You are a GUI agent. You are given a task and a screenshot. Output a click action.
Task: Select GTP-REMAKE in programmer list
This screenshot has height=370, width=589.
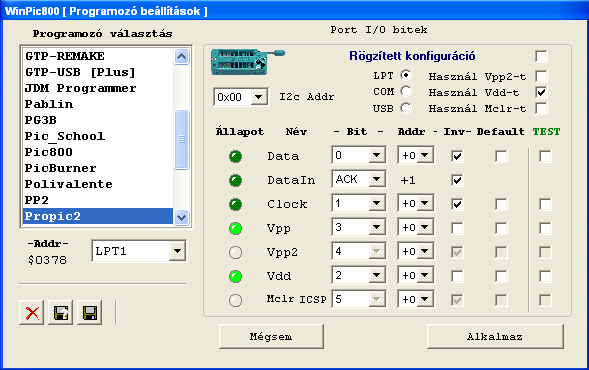pyautogui.click(x=98, y=56)
